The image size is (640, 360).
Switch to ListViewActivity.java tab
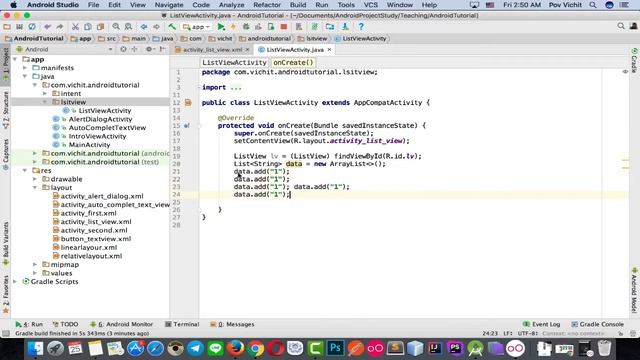click(295, 49)
